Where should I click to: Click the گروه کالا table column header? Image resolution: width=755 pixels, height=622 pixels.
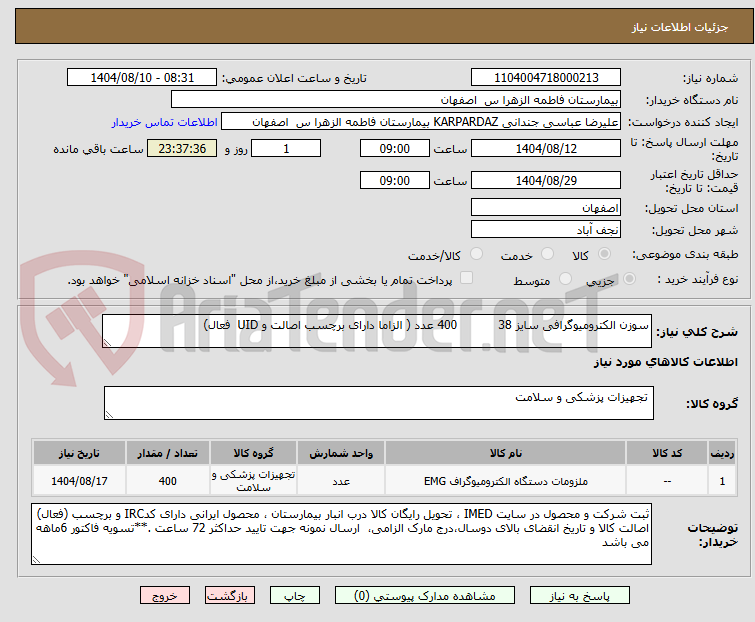pyautogui.click(x=253, y=453)
